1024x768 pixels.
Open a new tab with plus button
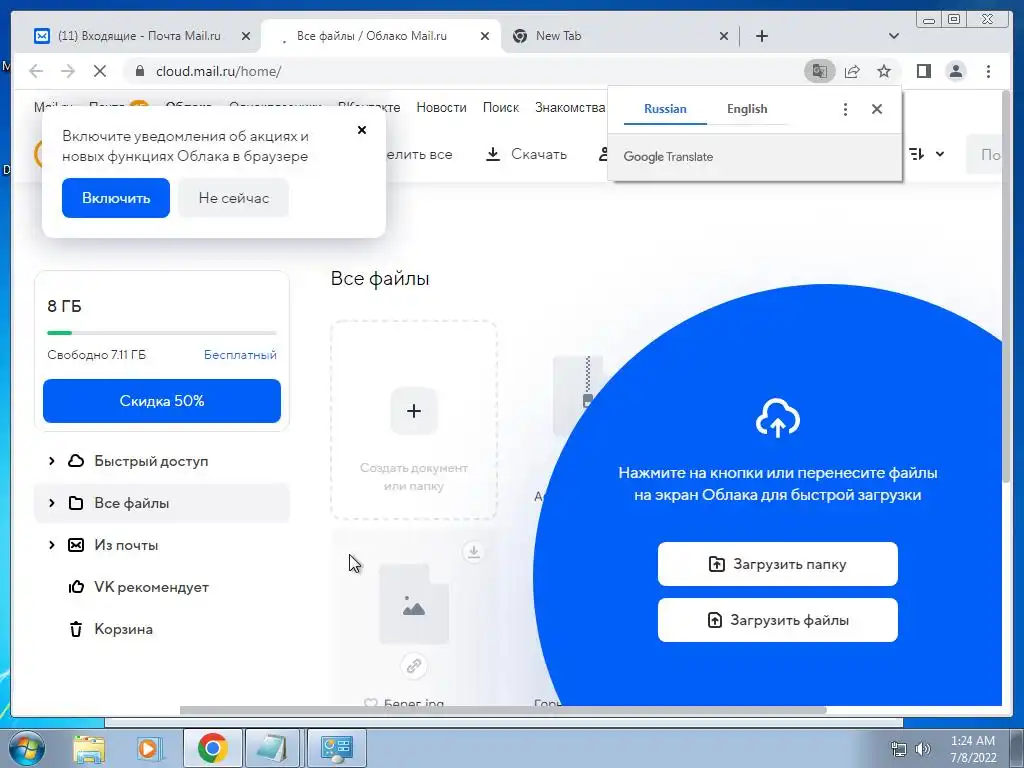[x=761, y=36]
